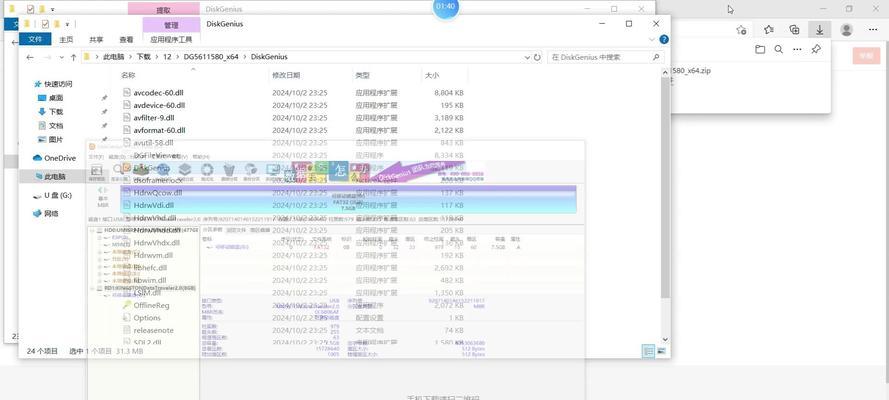Open the 查看 ribbon tab
This screenshot has width=889, height=400.
pyautogui.click(x=126, y=40)
